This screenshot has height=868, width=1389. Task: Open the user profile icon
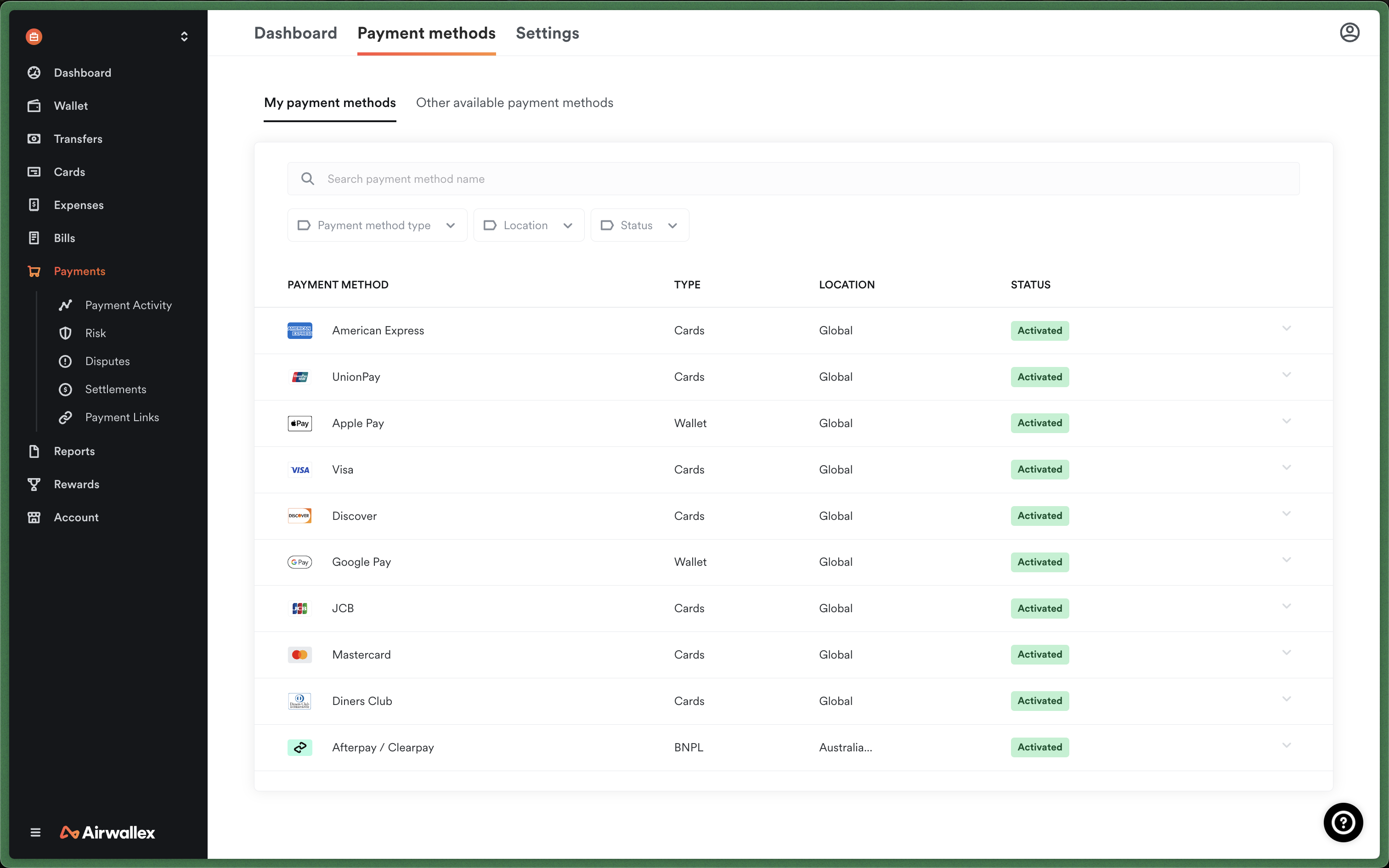pyautogui.click(x=1349, y=33)
